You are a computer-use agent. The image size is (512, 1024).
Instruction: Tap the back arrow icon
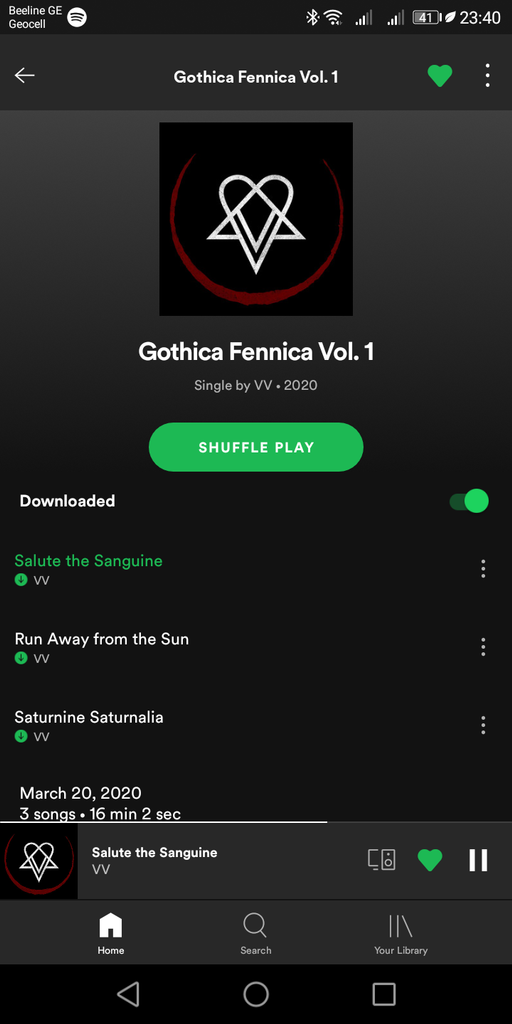(x=25, y=76)
